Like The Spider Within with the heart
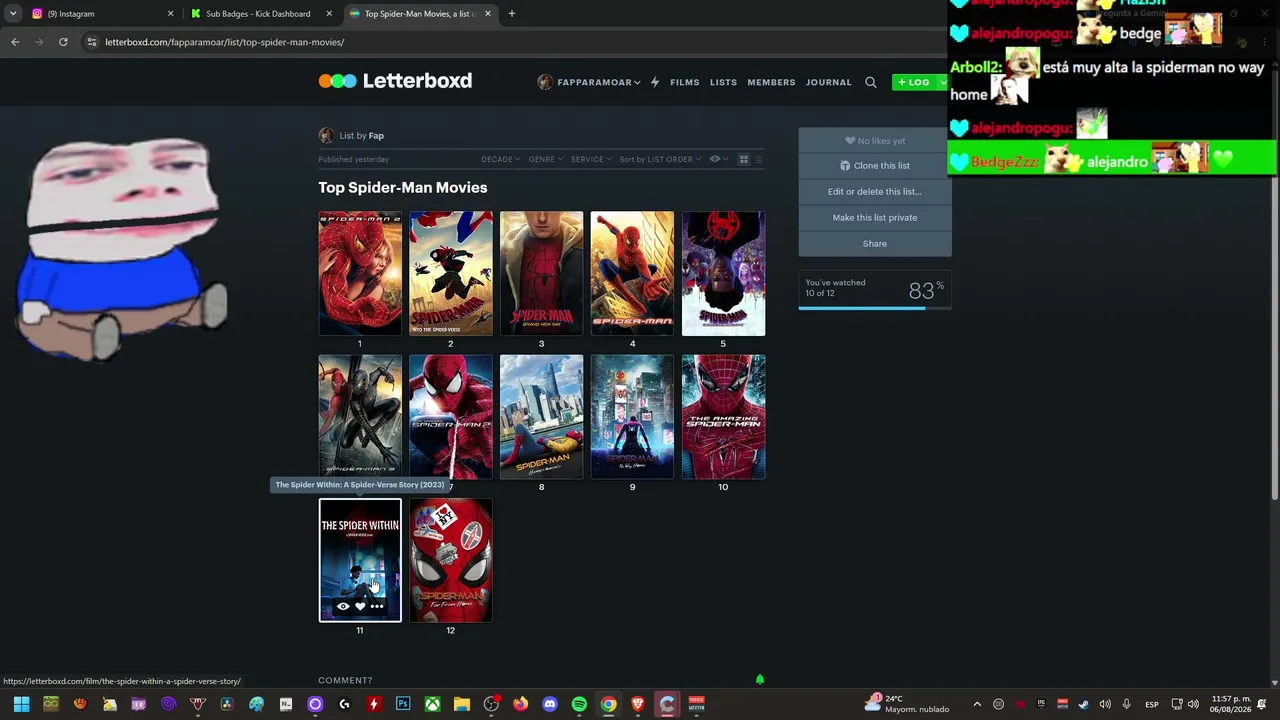 coord(360,606)
